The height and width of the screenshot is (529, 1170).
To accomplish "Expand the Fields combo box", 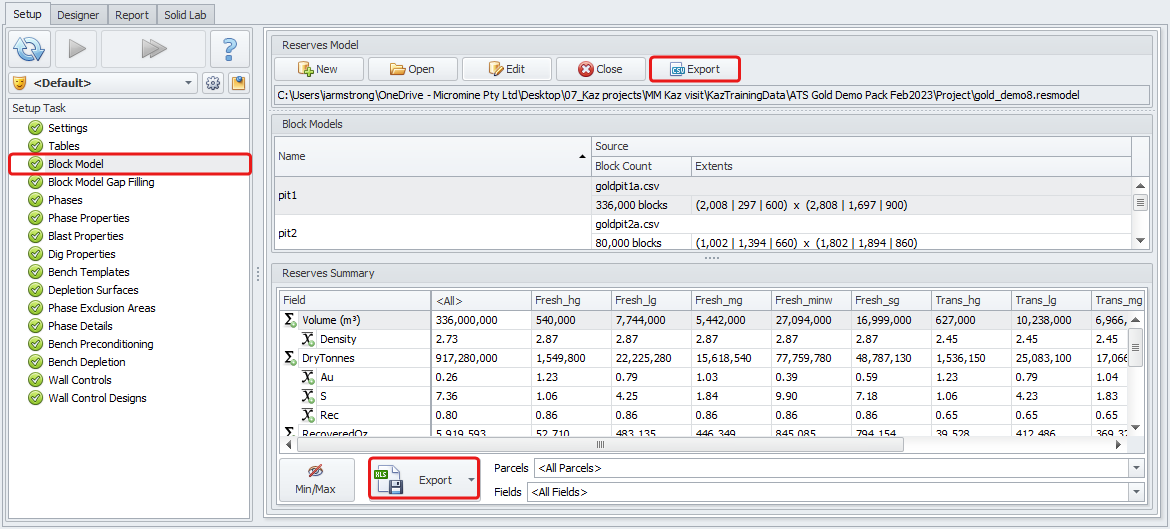I will pos(1135,492).
